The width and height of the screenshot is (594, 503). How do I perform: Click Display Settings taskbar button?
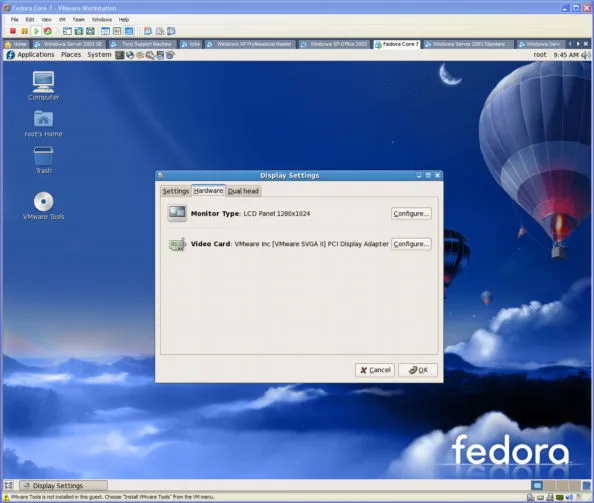pos(64,485)
